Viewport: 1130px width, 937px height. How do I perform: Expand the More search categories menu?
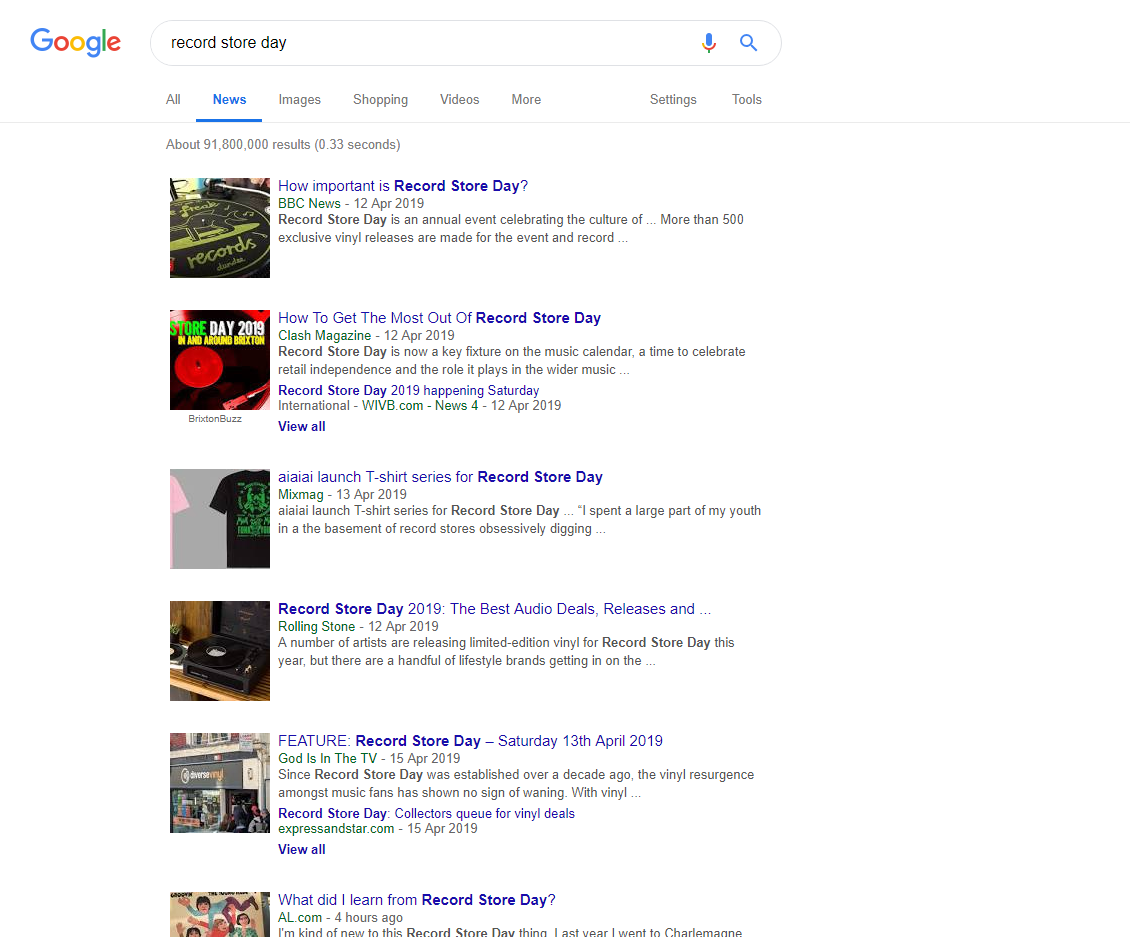[526, 99]
